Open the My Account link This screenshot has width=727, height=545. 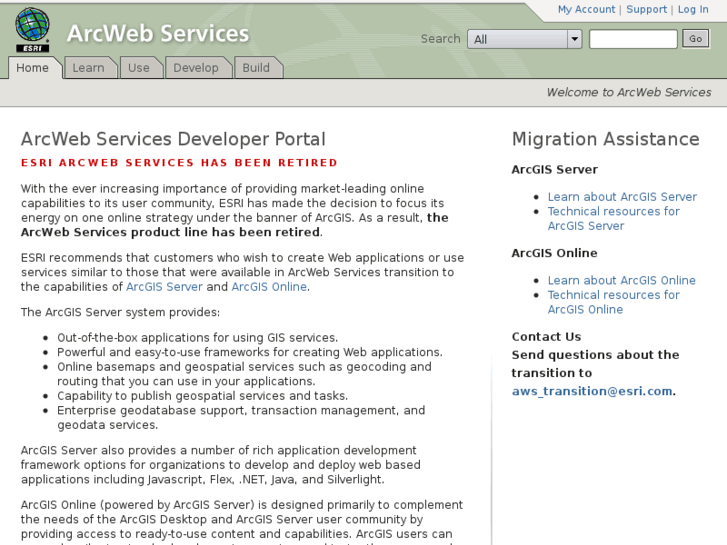pyautogui.click(x=587, y=9)
